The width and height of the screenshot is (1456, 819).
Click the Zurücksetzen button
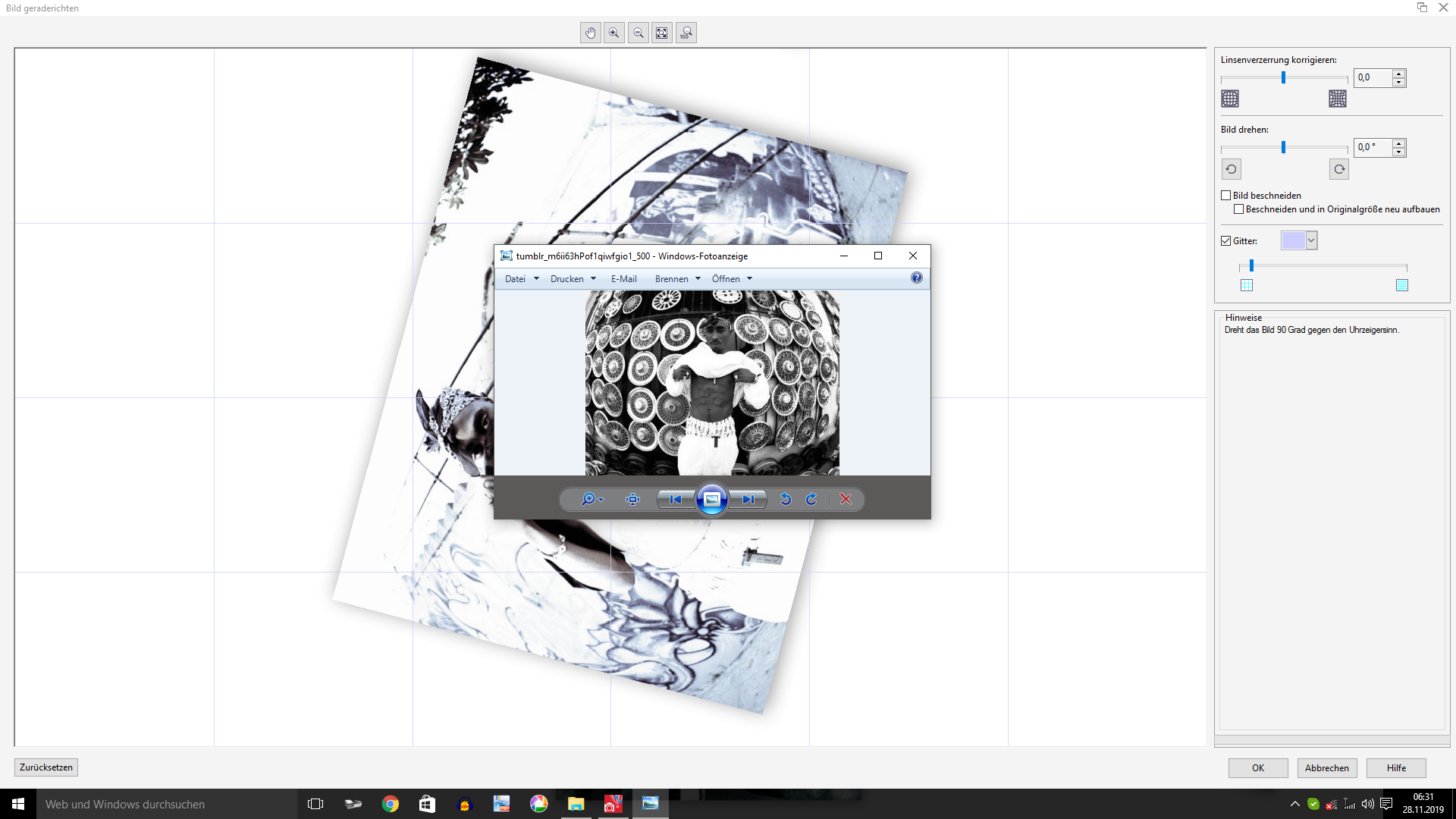tap(46, 767)
